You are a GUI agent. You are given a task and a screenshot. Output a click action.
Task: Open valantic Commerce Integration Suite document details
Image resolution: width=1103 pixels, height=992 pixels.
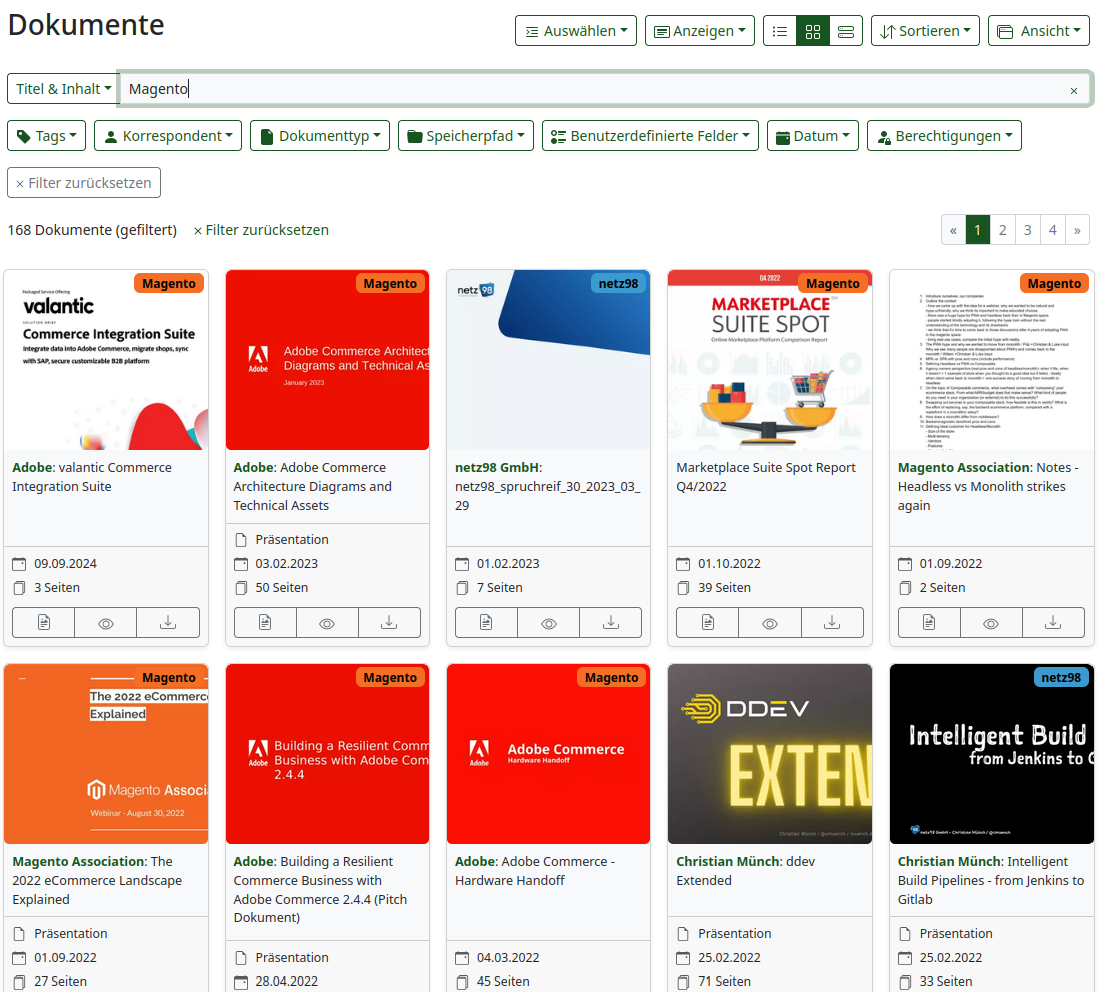[44, 623]
